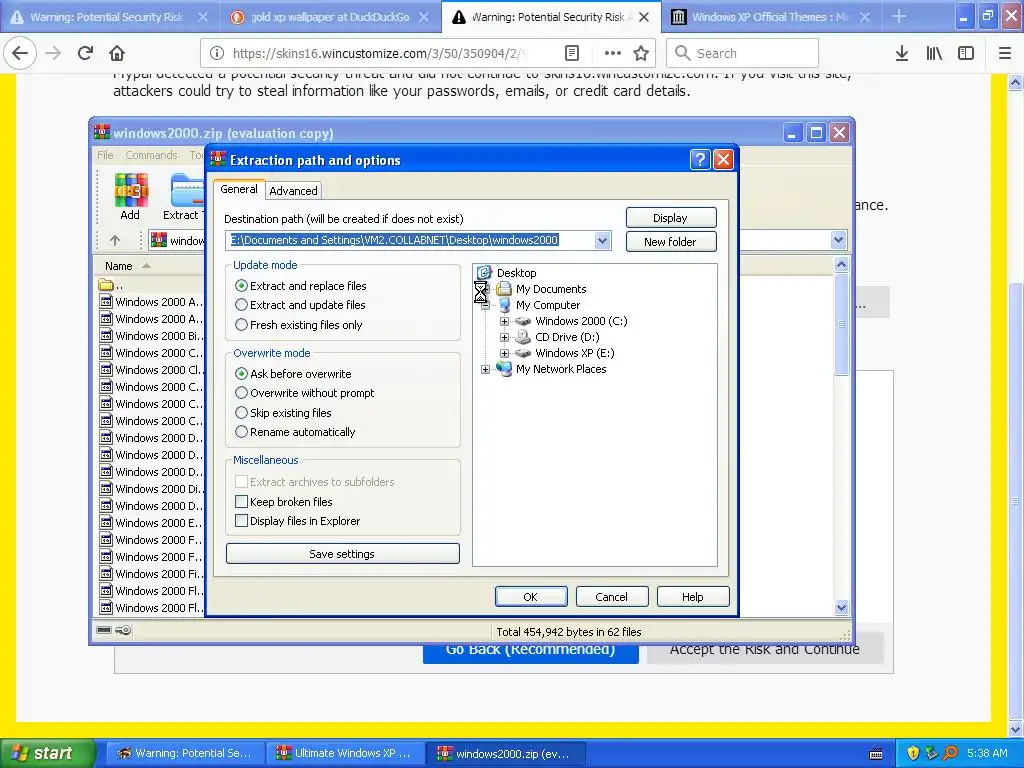The image size is (1024, 768).
Task: Expand the Windows XP (E:) tree node
Action: pyautogui.click(x=504, y=353)
